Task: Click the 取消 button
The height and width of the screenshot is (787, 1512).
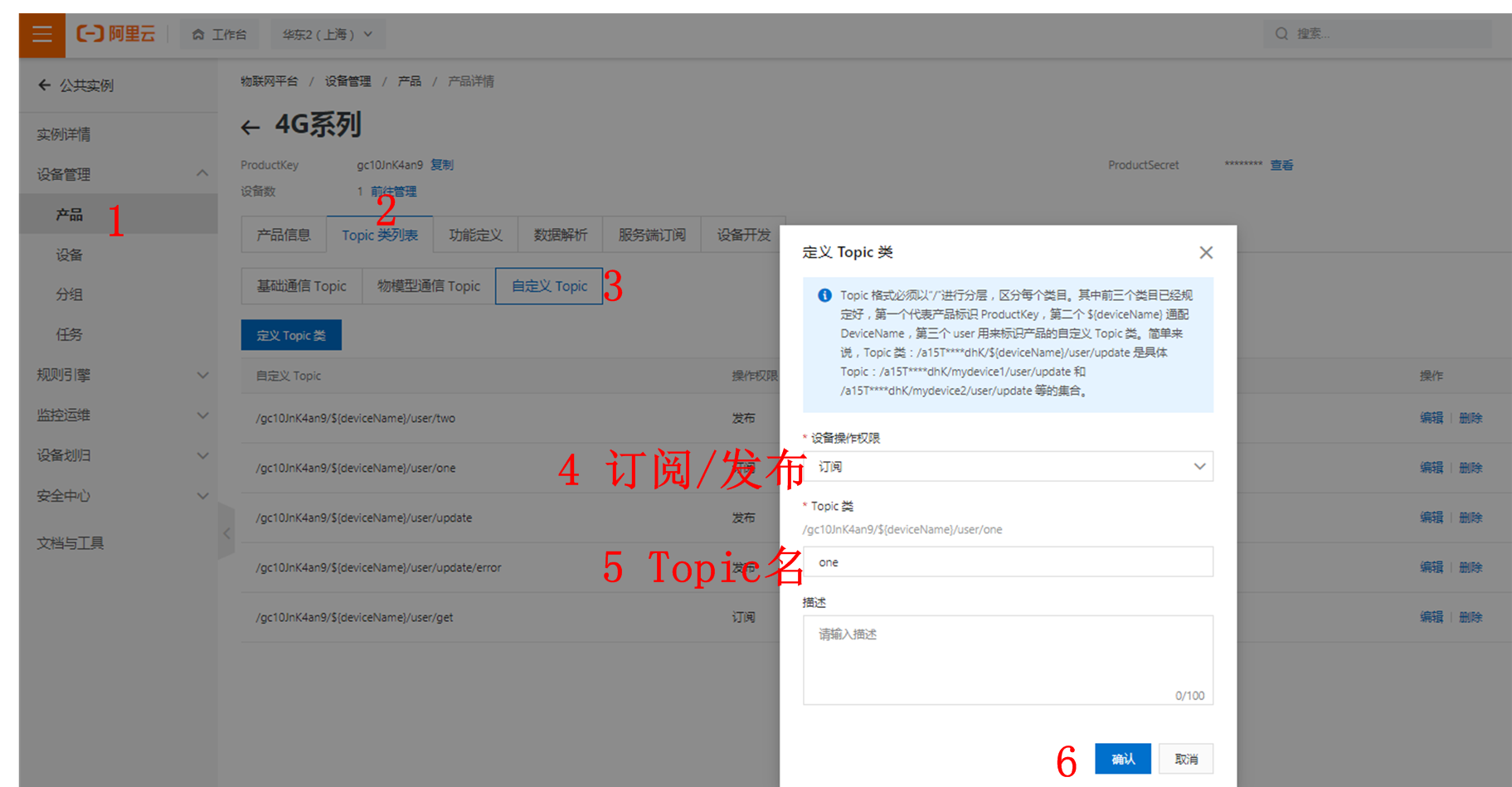Action: click(1186, 759)
